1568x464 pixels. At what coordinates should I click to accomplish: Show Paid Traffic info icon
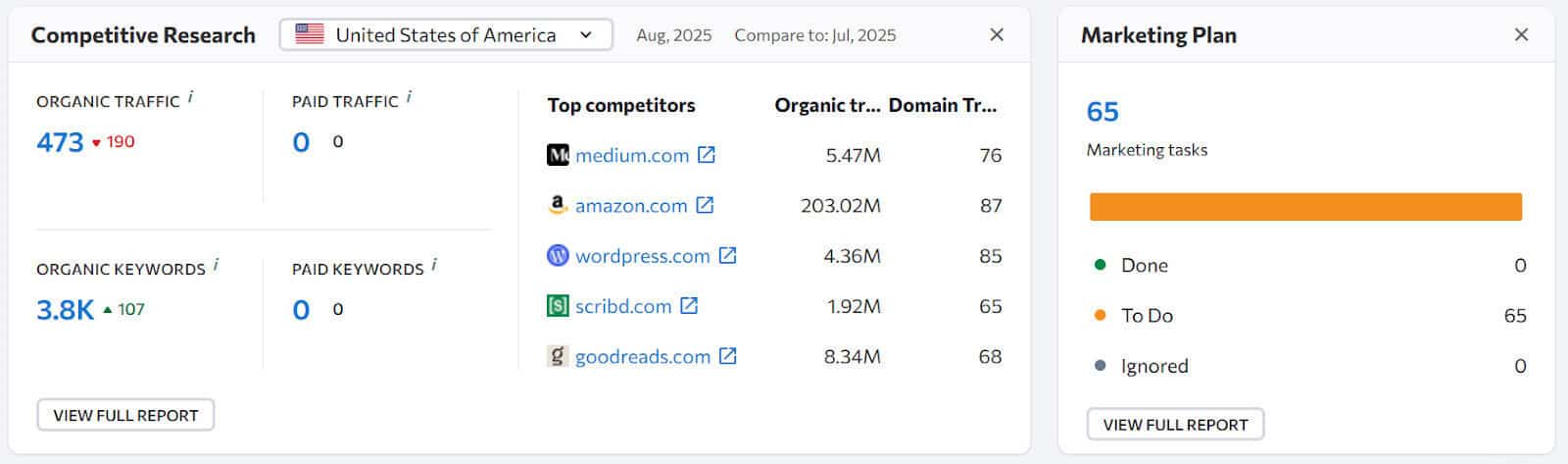click(409, 98)
